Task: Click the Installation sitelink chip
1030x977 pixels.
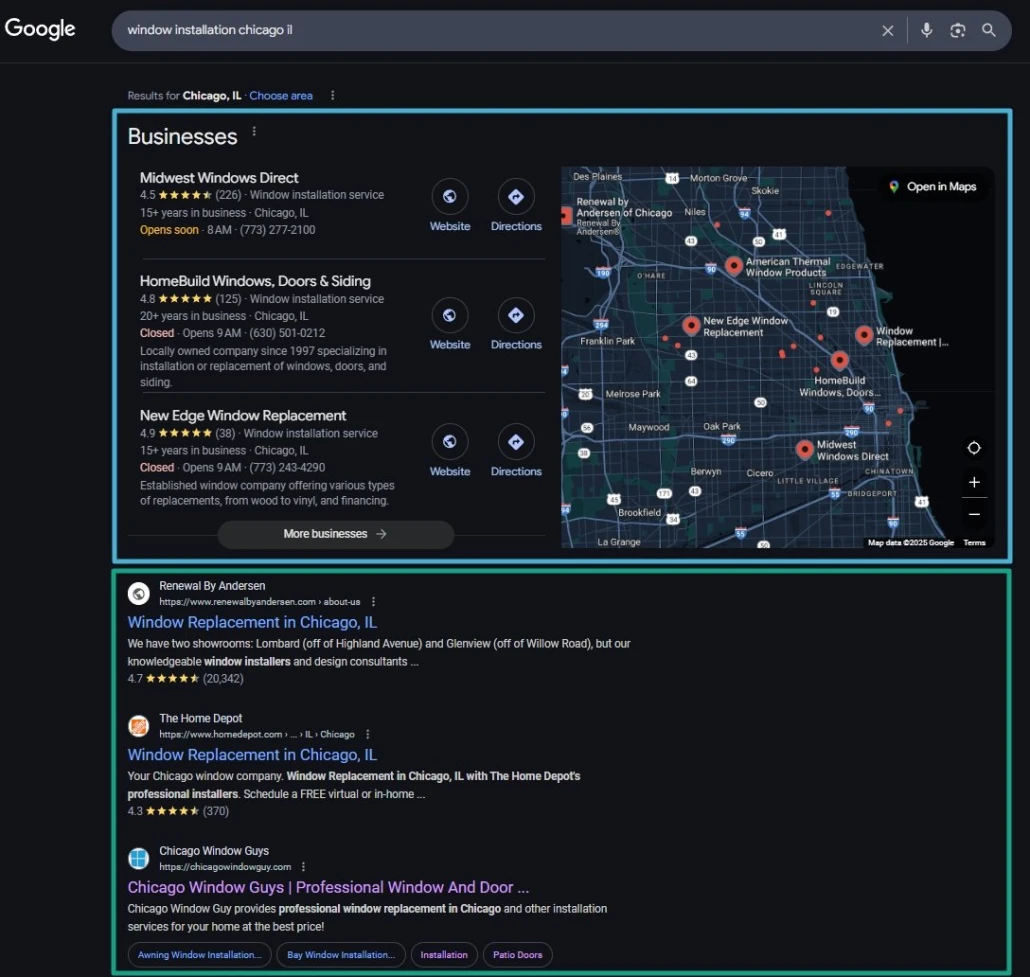Action: pos(444,955)
